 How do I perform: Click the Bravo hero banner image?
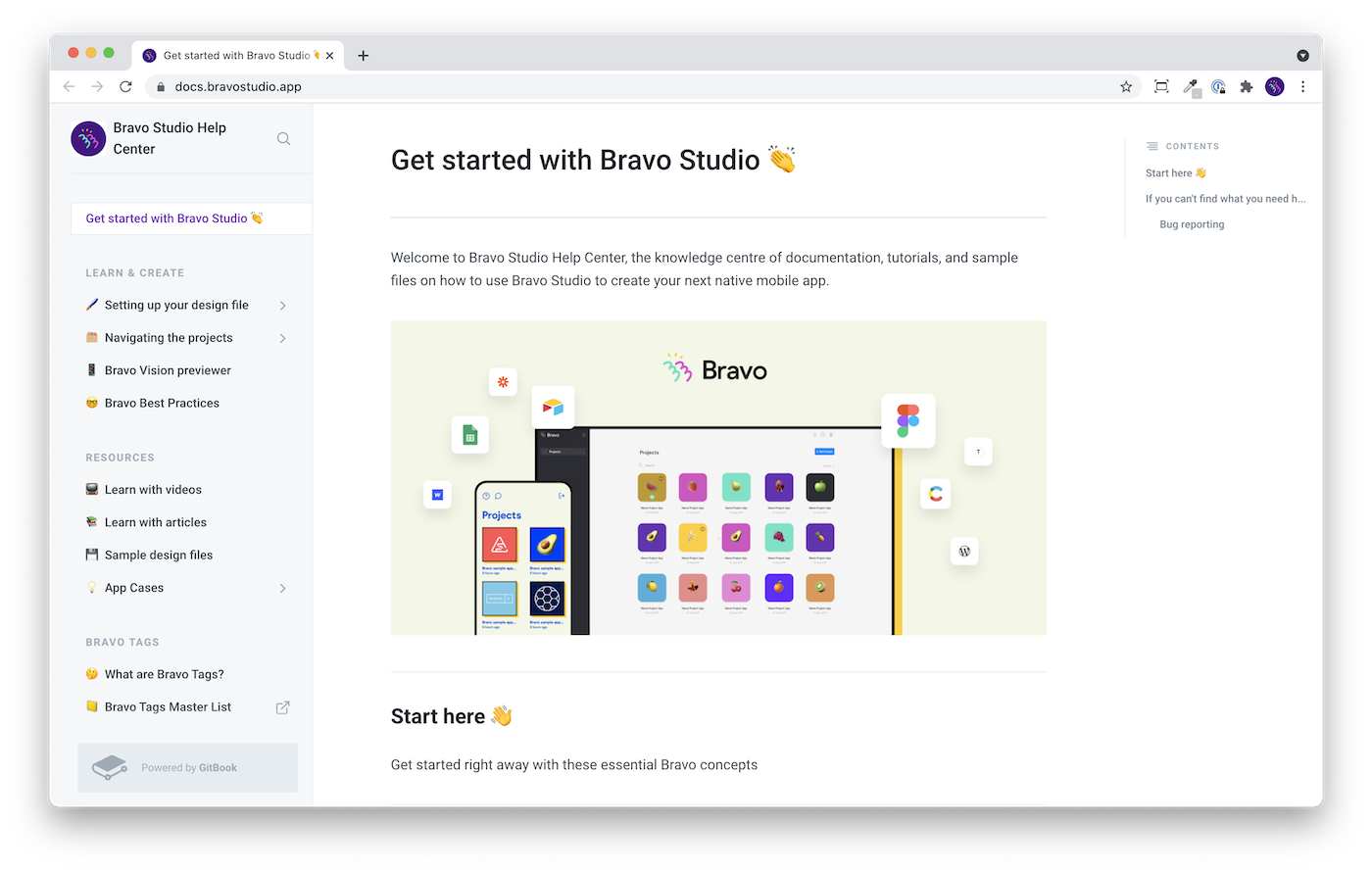coord(717,477)
